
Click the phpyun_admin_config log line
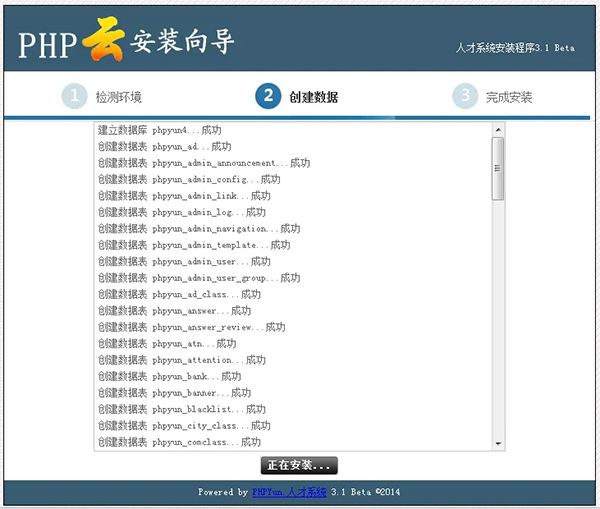tap(189, 179)
